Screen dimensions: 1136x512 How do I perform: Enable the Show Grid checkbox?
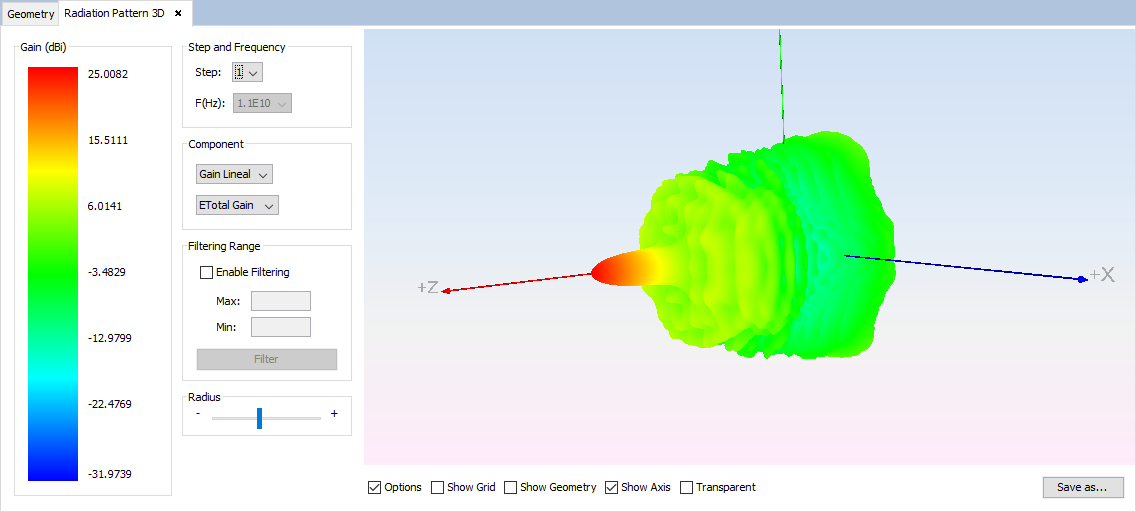click(x=438, y=488)
